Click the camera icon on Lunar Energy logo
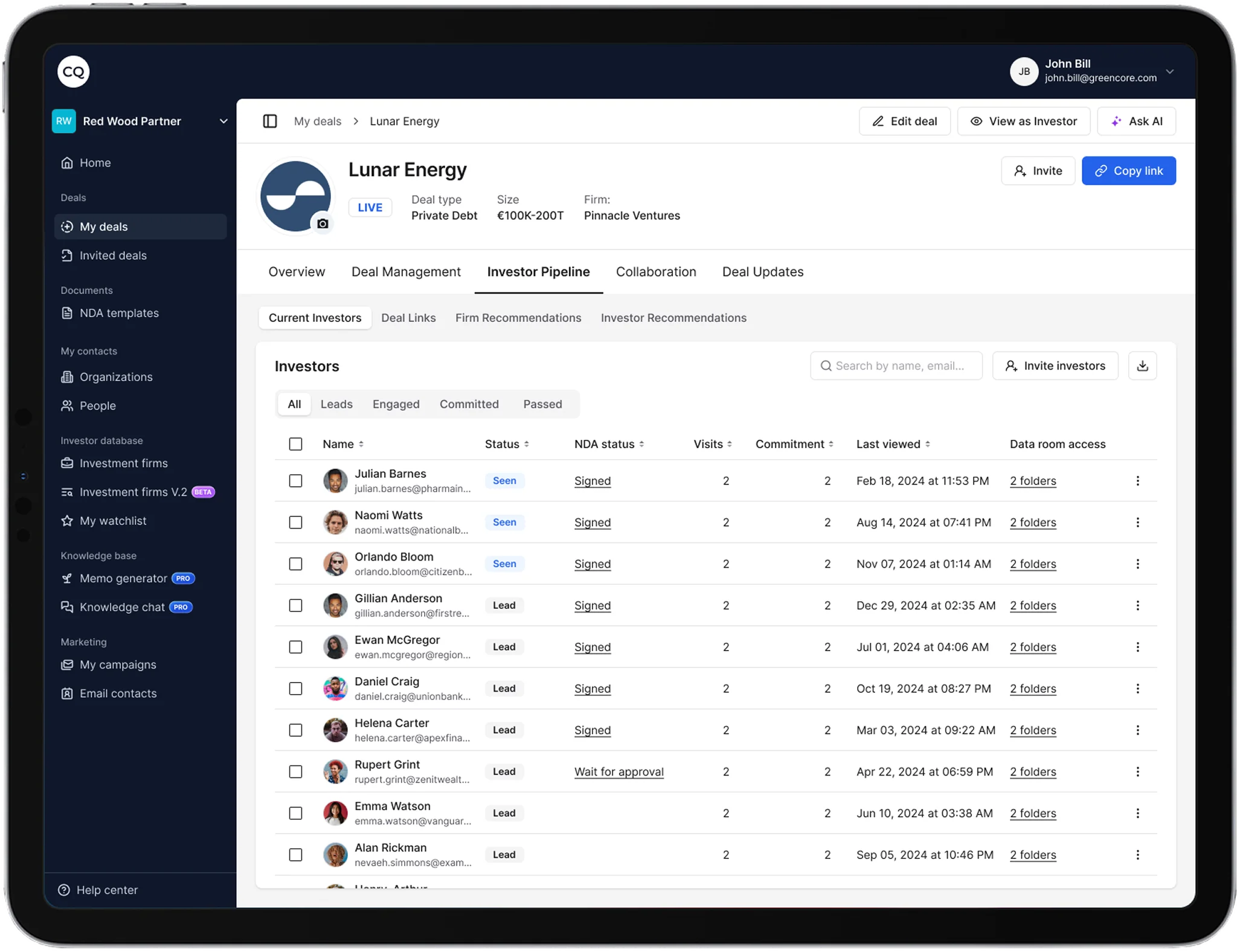 tap(323, 224)
